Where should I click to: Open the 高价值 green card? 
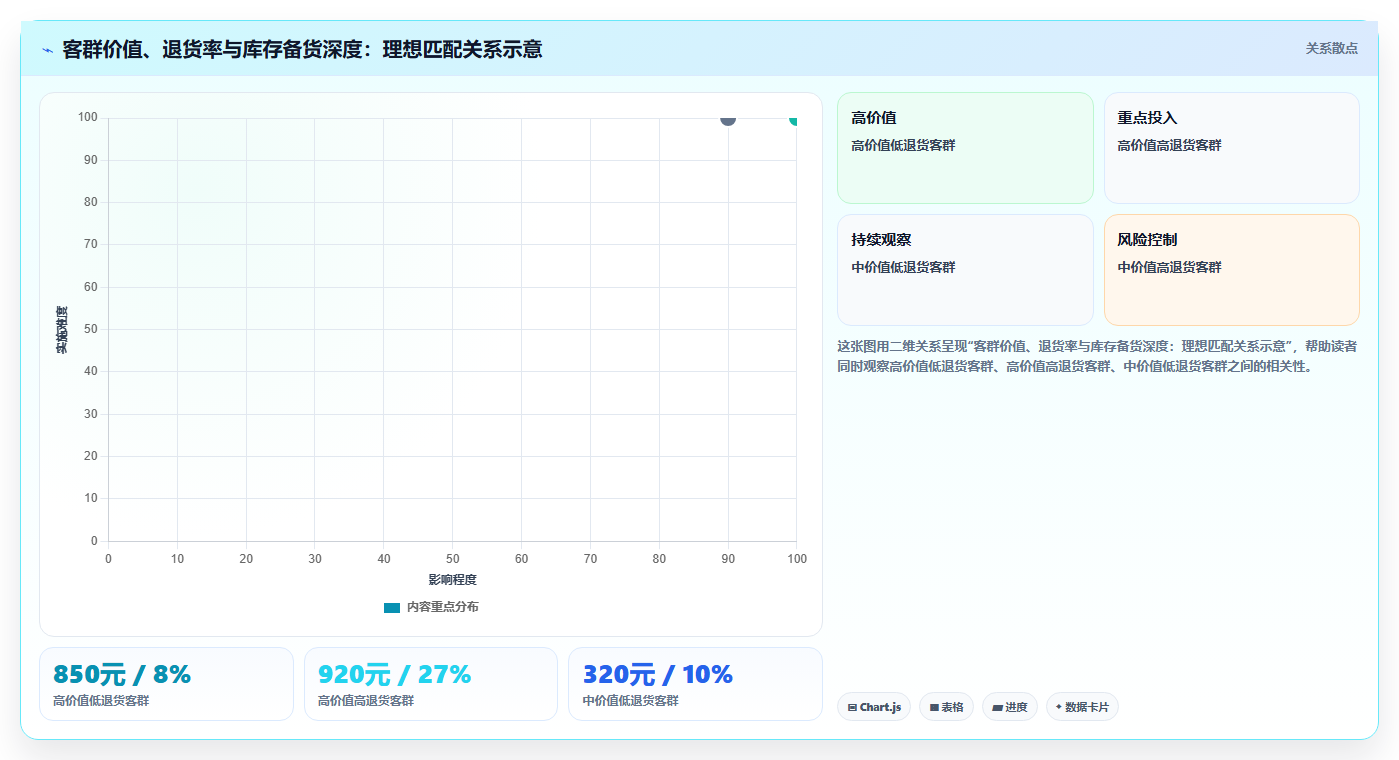965,148
